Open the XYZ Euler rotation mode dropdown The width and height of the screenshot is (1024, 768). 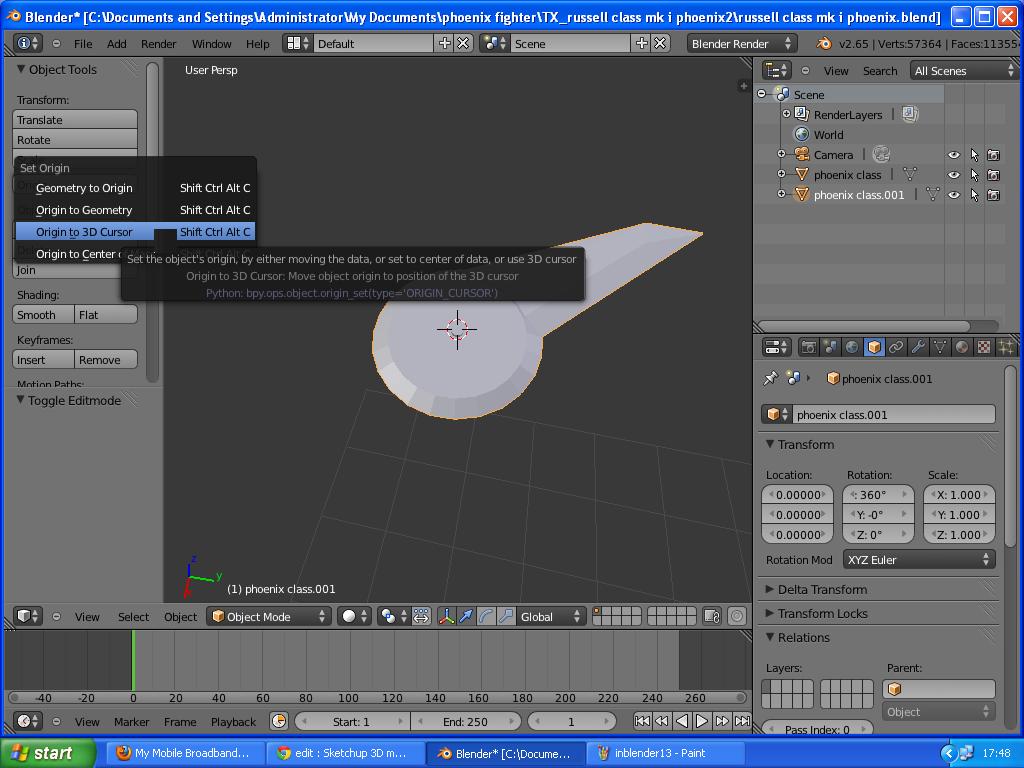pos(918,560)
